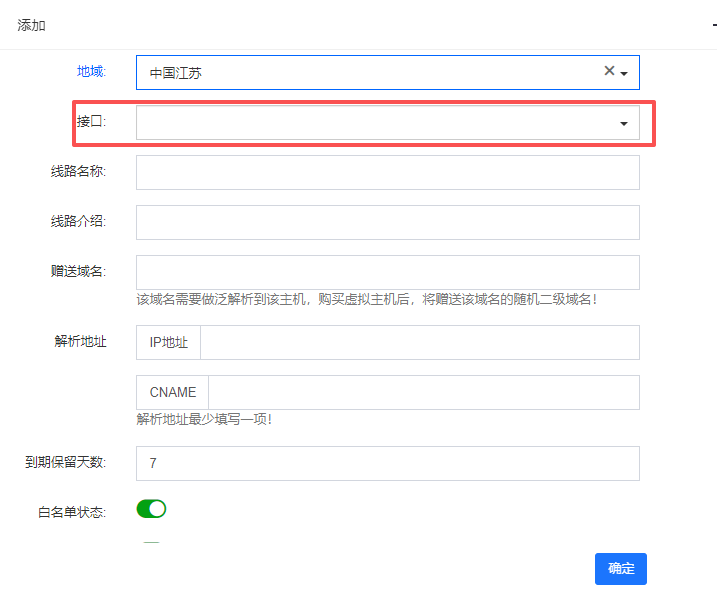Clear the selected region 中国江苏
Viewport: 717px width, 593px height.
click(609, 71)
